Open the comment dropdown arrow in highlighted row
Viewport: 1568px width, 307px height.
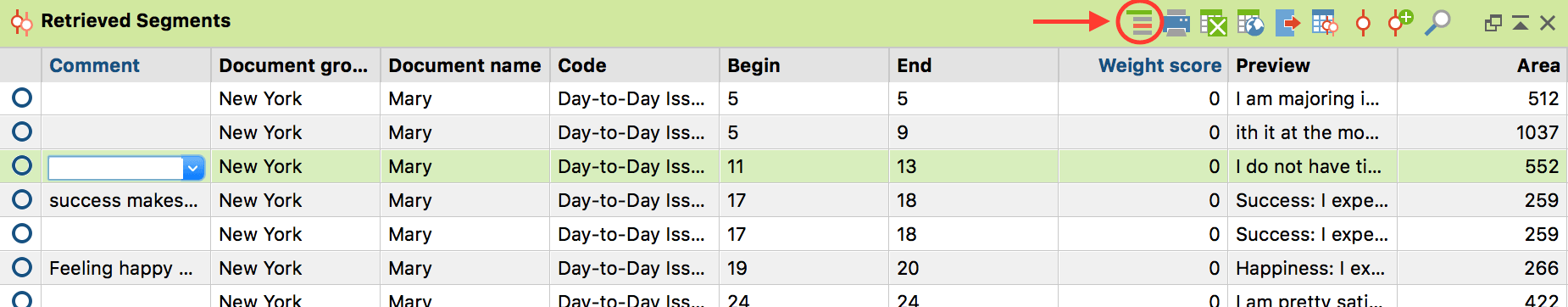193,168
